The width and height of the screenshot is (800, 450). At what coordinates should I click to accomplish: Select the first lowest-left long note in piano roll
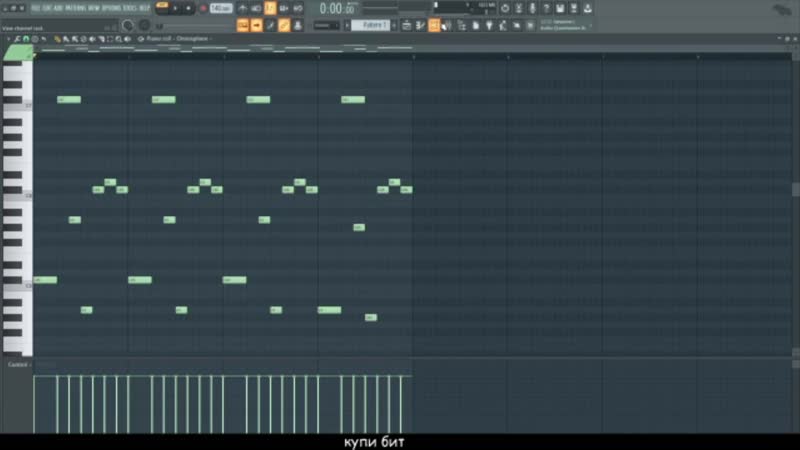click(x=45, y=280)
